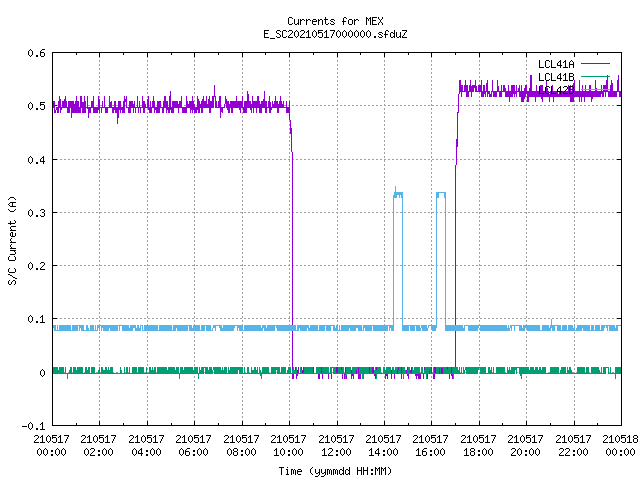Click the 210517 10:00 x-axis tick label
The width and height of the screenshot is (640, 480).
pos(288,445)
